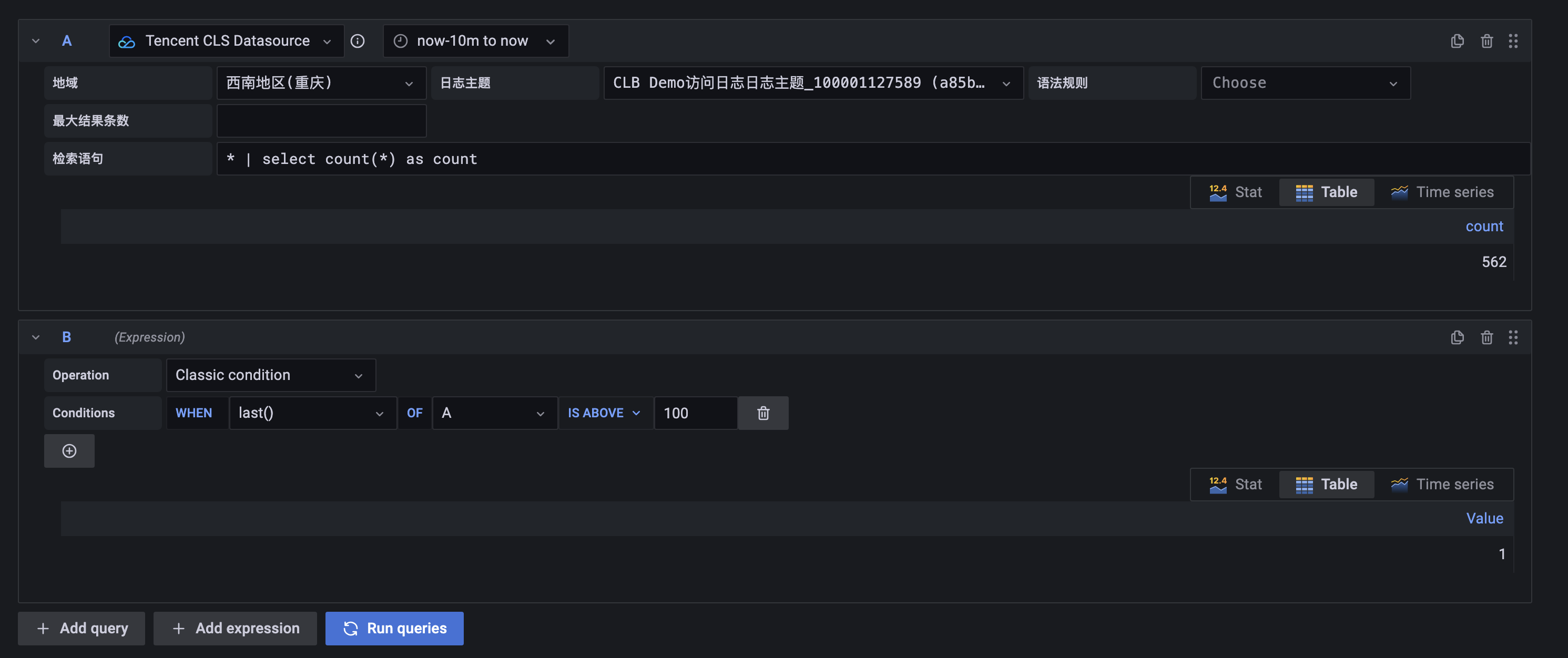
Task: Open the last() reducer function dropdown
Action: pos(313,413)
